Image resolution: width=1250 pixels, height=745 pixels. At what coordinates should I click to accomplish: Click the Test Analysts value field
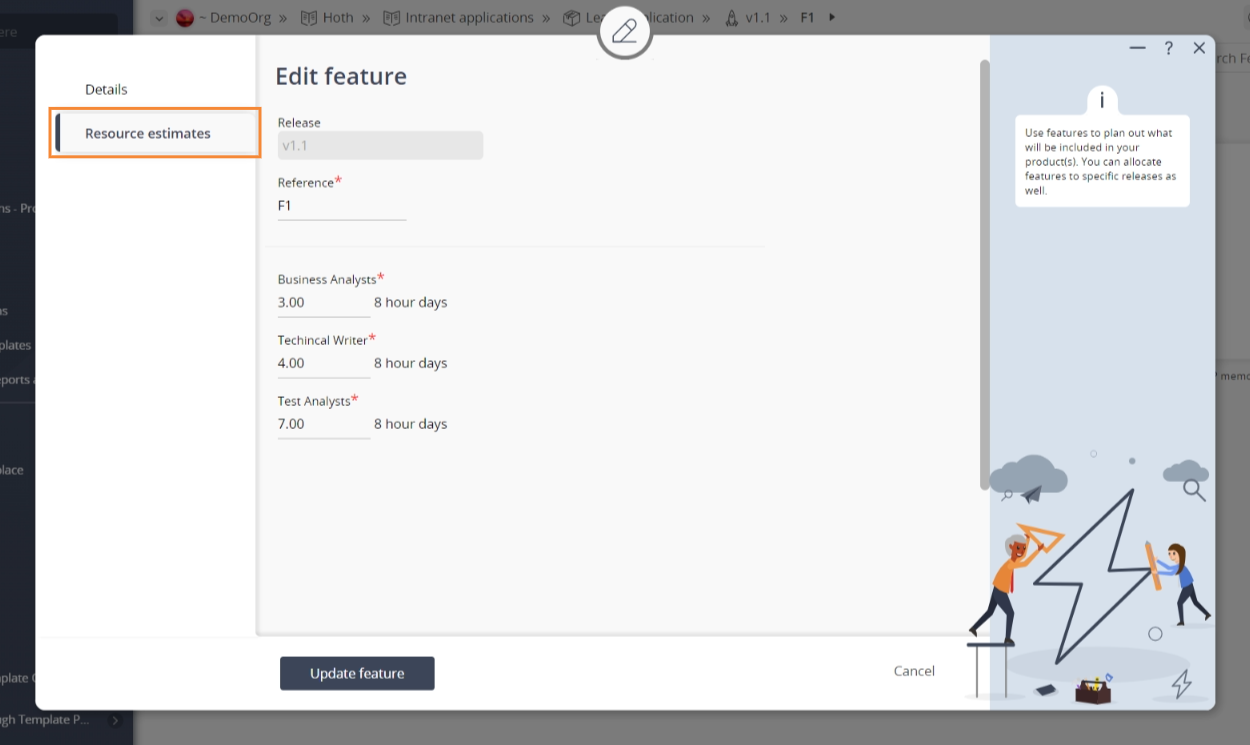322,423
